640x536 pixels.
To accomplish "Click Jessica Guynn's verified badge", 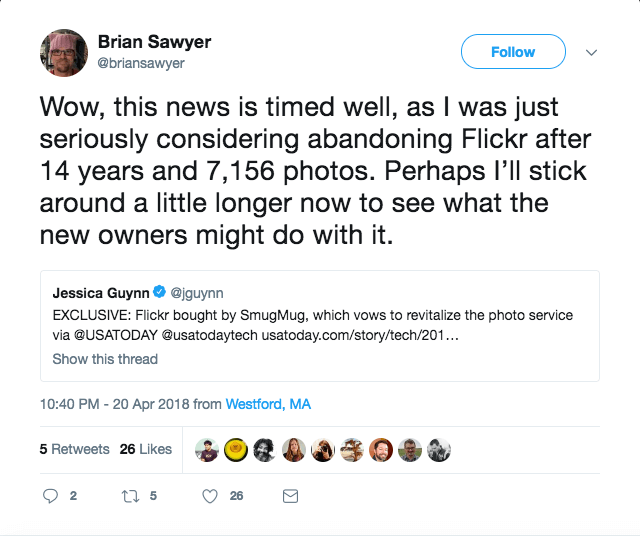I will [x=159, y=293].
